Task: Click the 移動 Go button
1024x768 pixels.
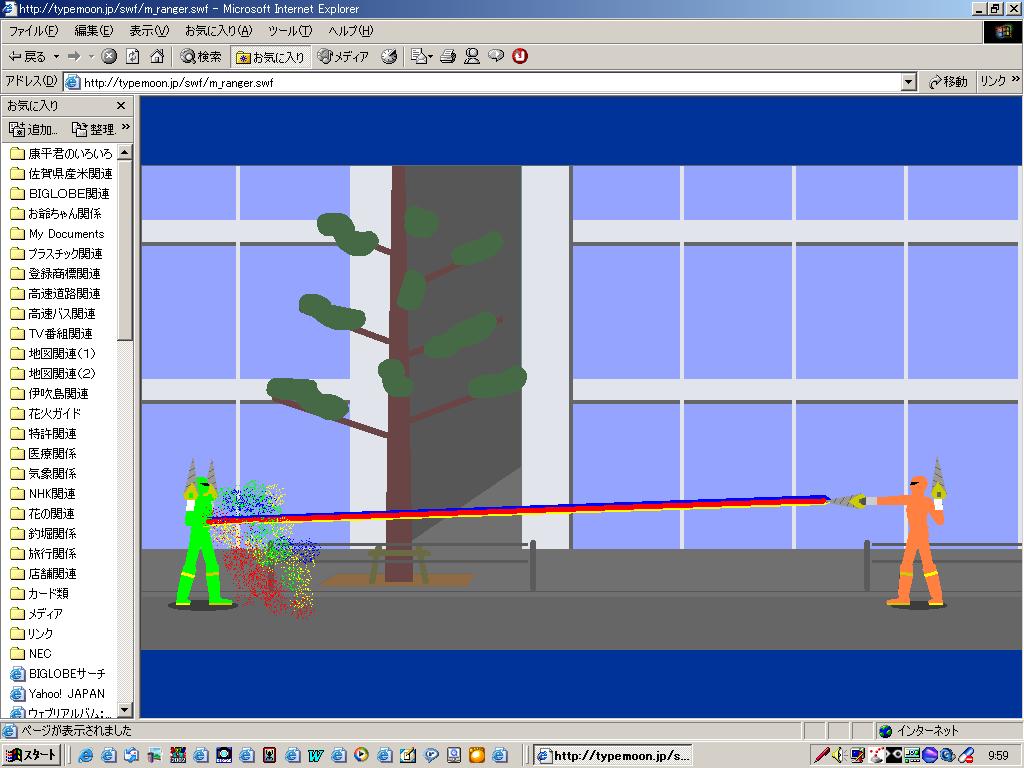Action: (948, 82)
